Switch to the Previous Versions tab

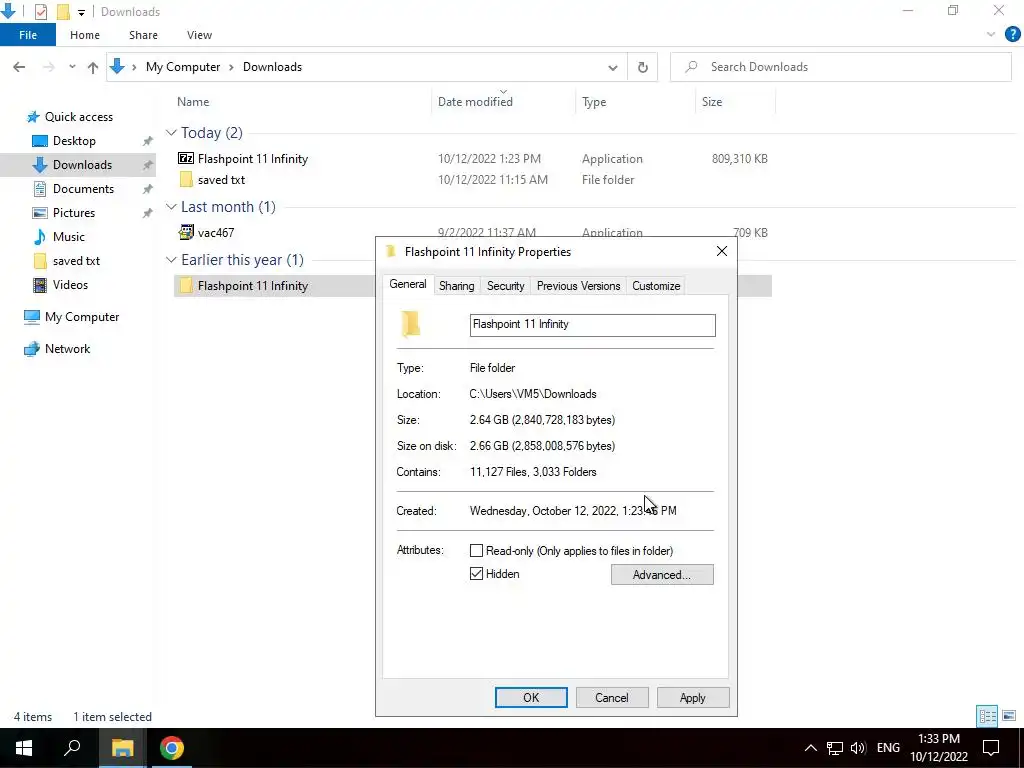578,285
